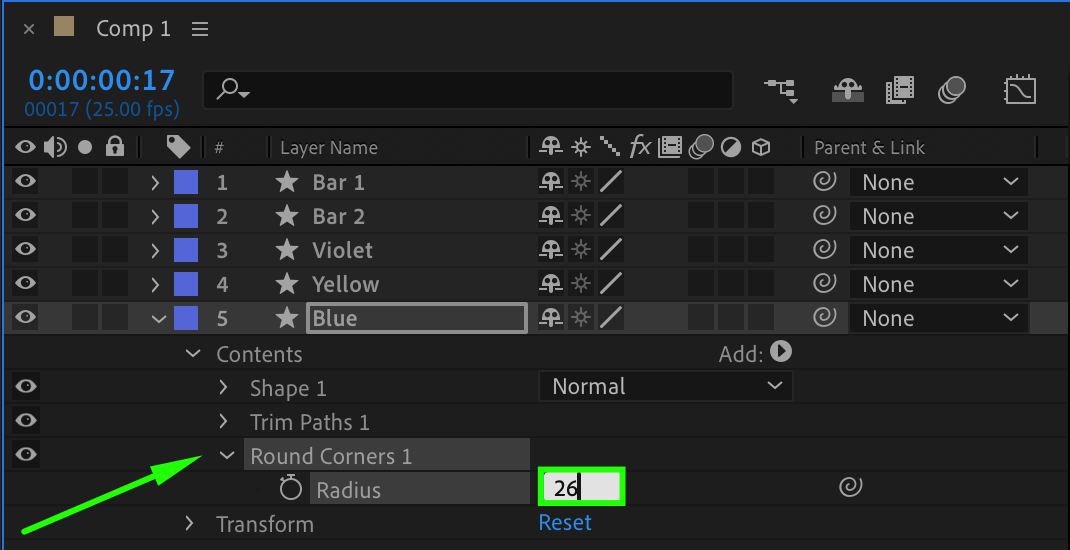Viewport: 1070px width, 550px height.
Task: Collapse the Round Corners 1 group
Action: click(226, 456)
